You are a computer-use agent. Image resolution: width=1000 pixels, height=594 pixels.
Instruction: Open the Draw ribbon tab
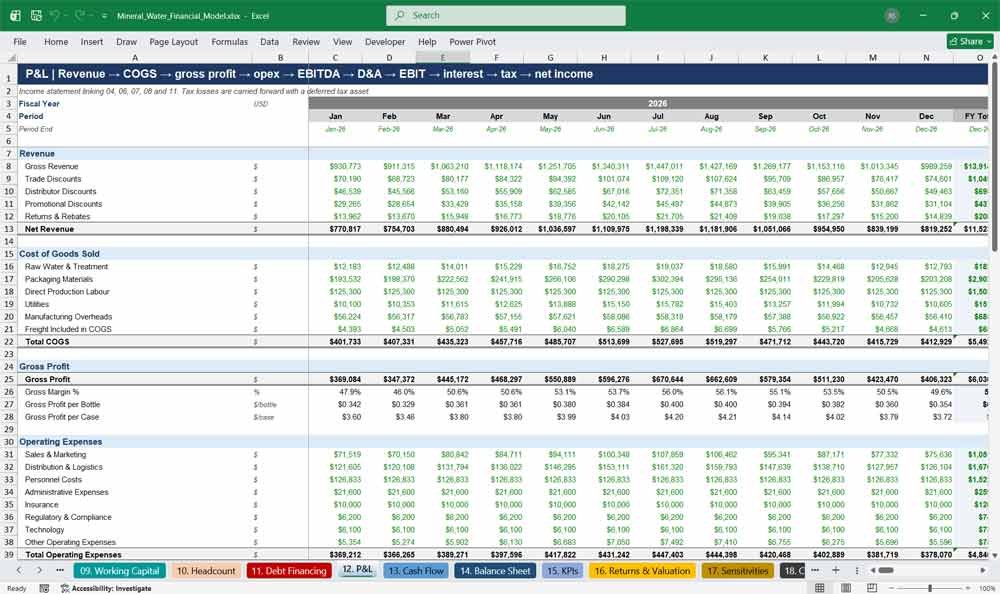click(126, 41)
